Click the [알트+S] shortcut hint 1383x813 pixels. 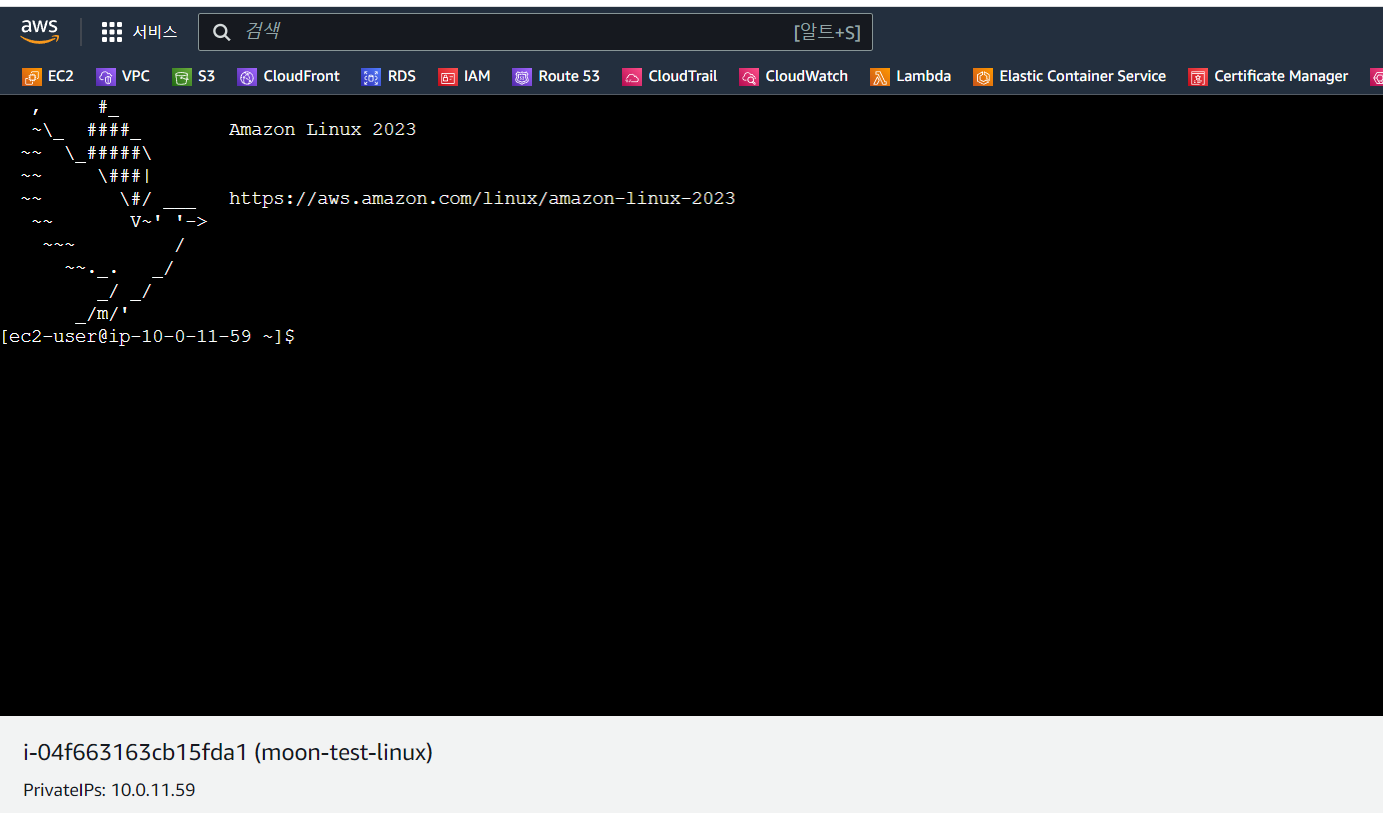(x=827, y=32)
